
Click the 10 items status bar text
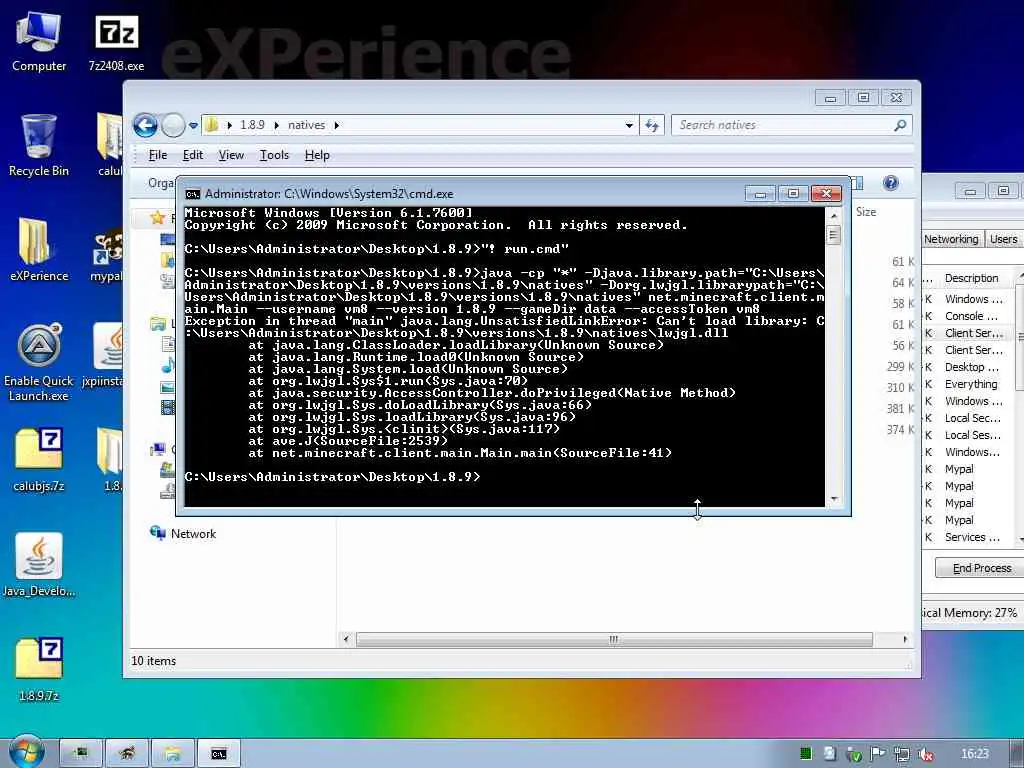pos(153,661)
